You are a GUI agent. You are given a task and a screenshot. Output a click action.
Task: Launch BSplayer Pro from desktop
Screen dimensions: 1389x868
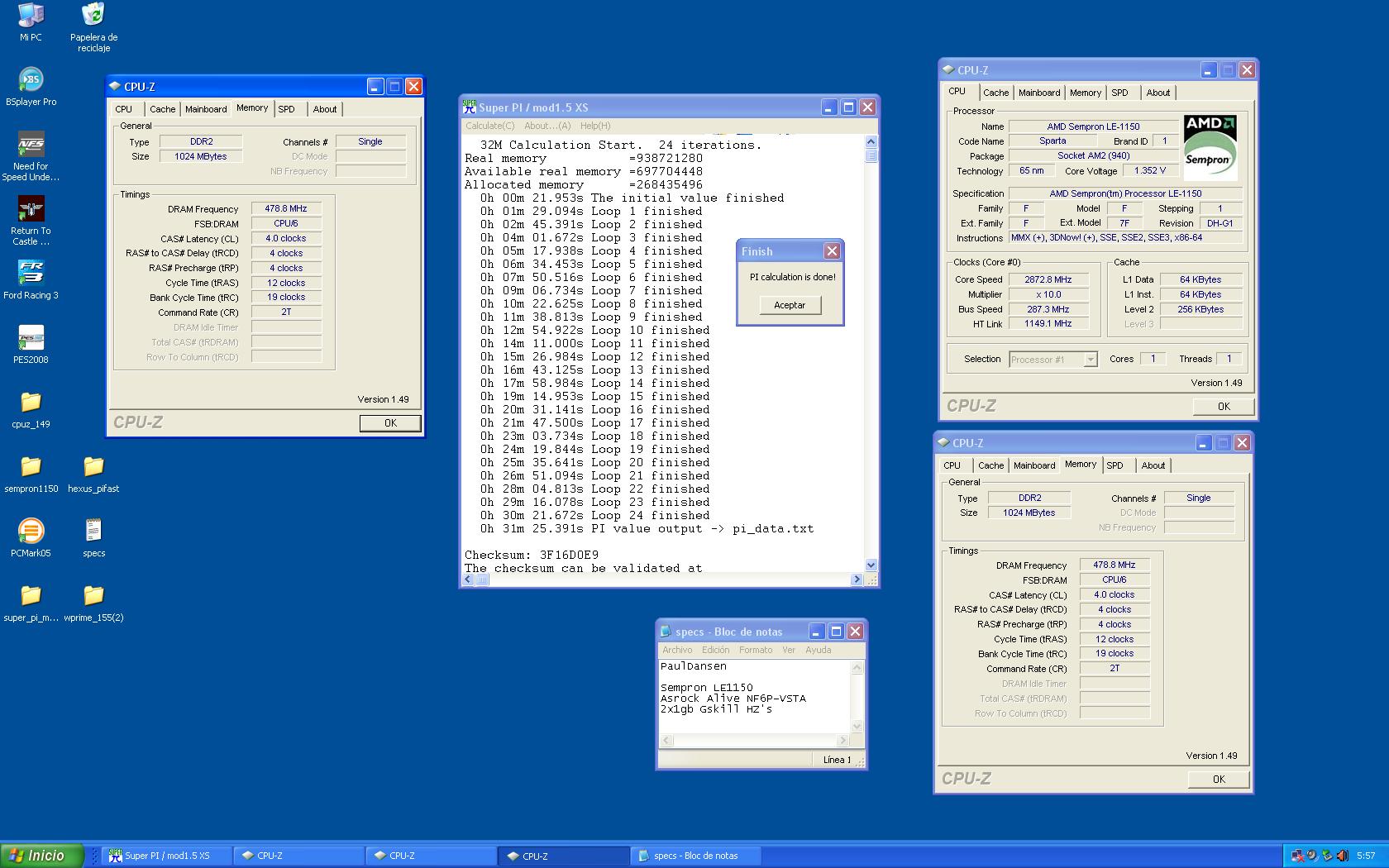tap(31, 87)
